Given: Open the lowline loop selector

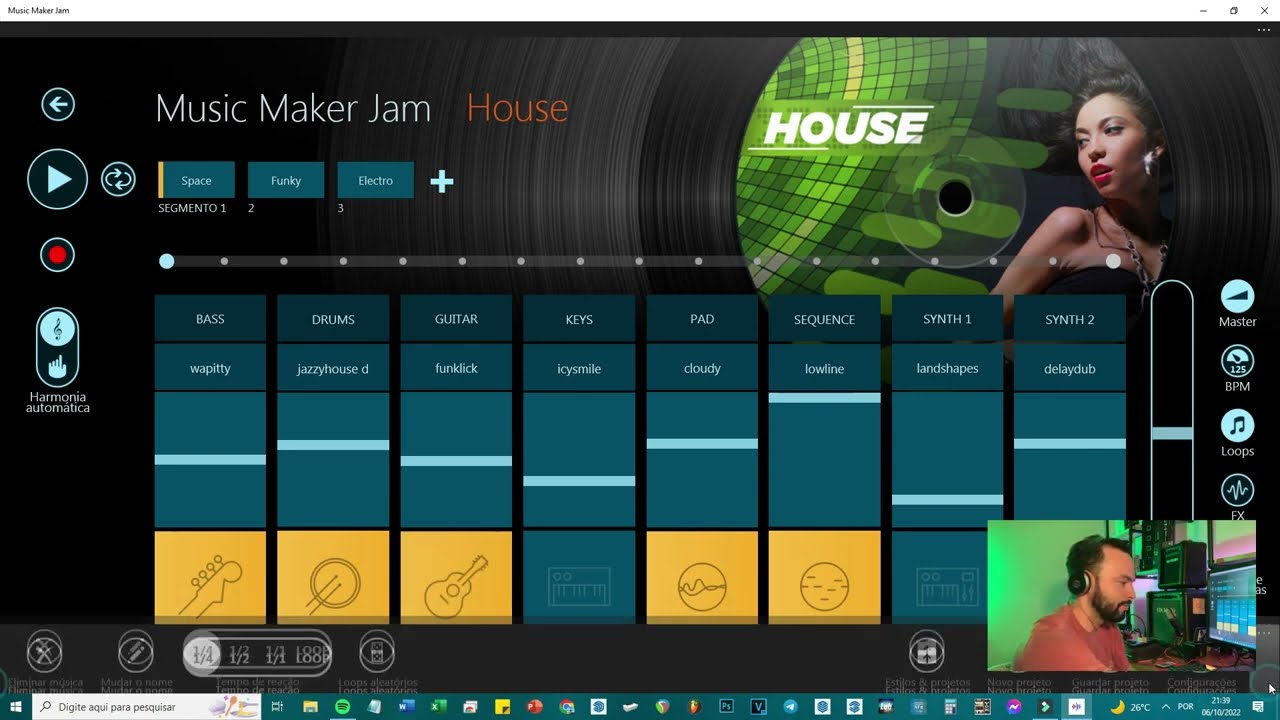Looking at the screenshot, I should point(824,368).
